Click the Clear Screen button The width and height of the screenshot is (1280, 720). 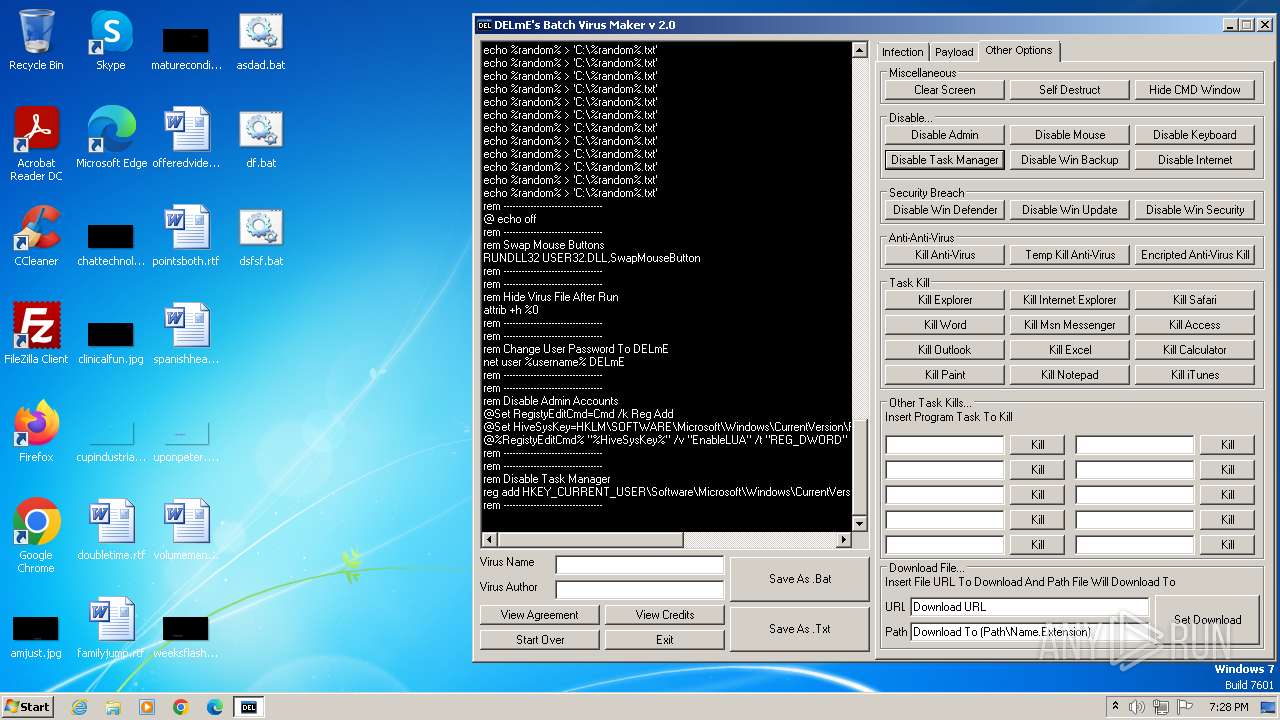point(944,90)
